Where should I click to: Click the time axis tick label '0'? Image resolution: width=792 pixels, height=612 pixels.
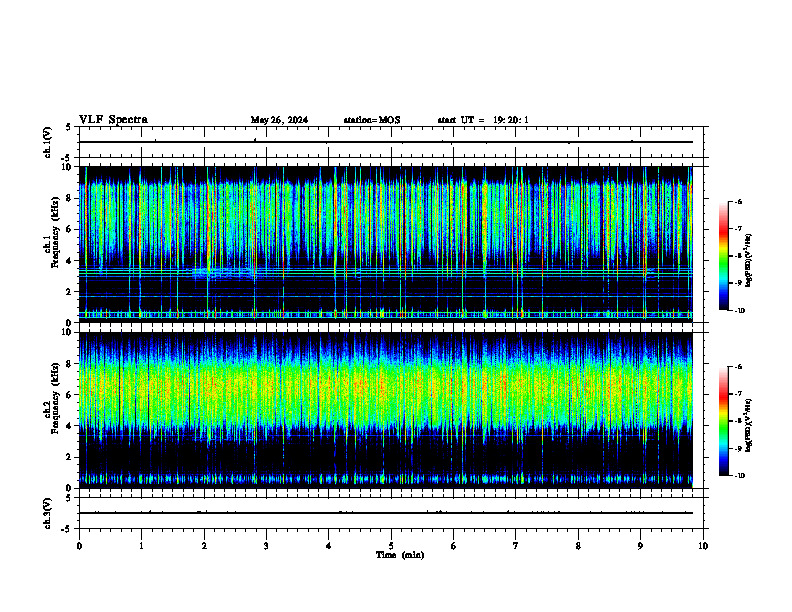pos(79,546)
